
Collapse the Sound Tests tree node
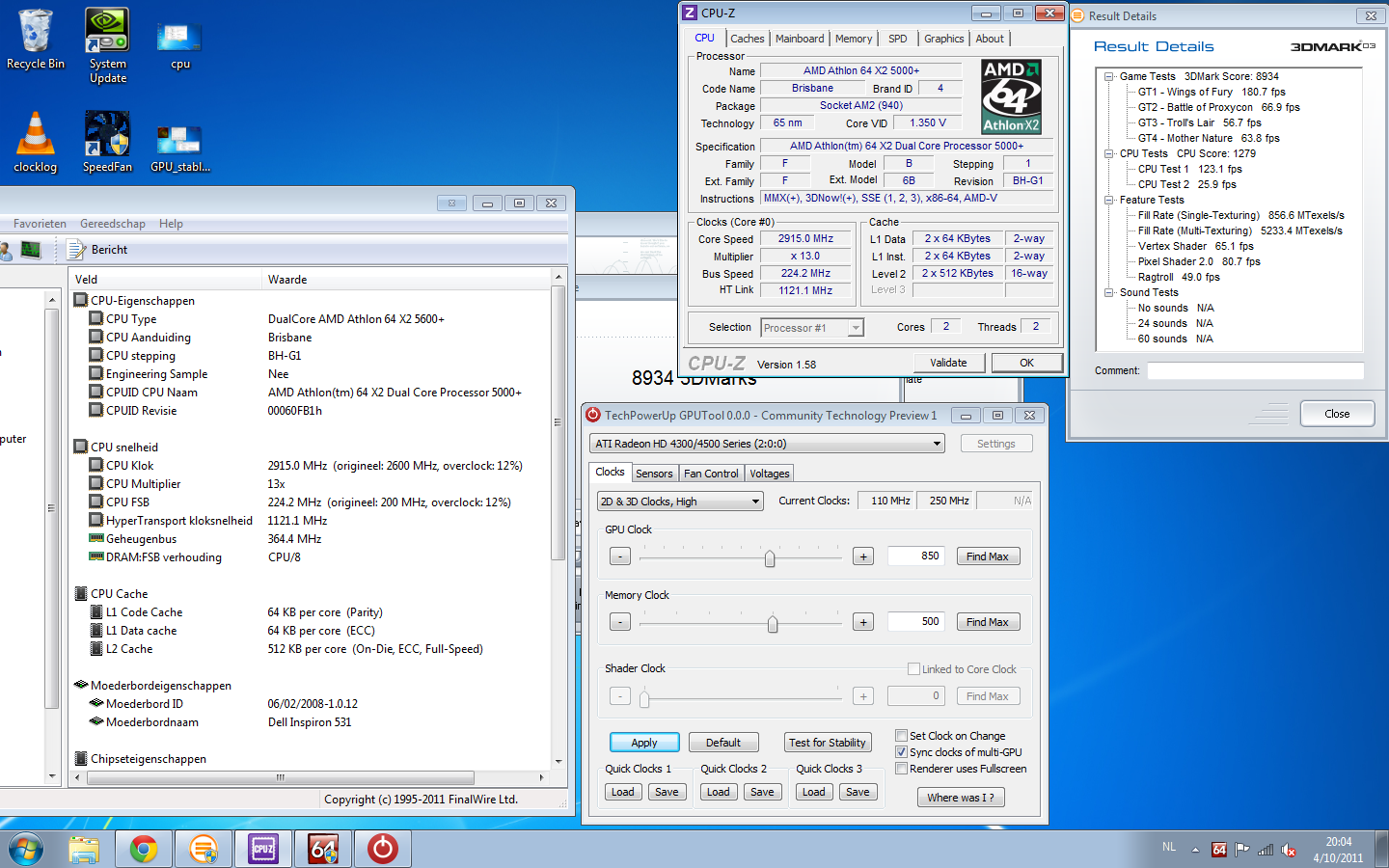click(1109, 292)
